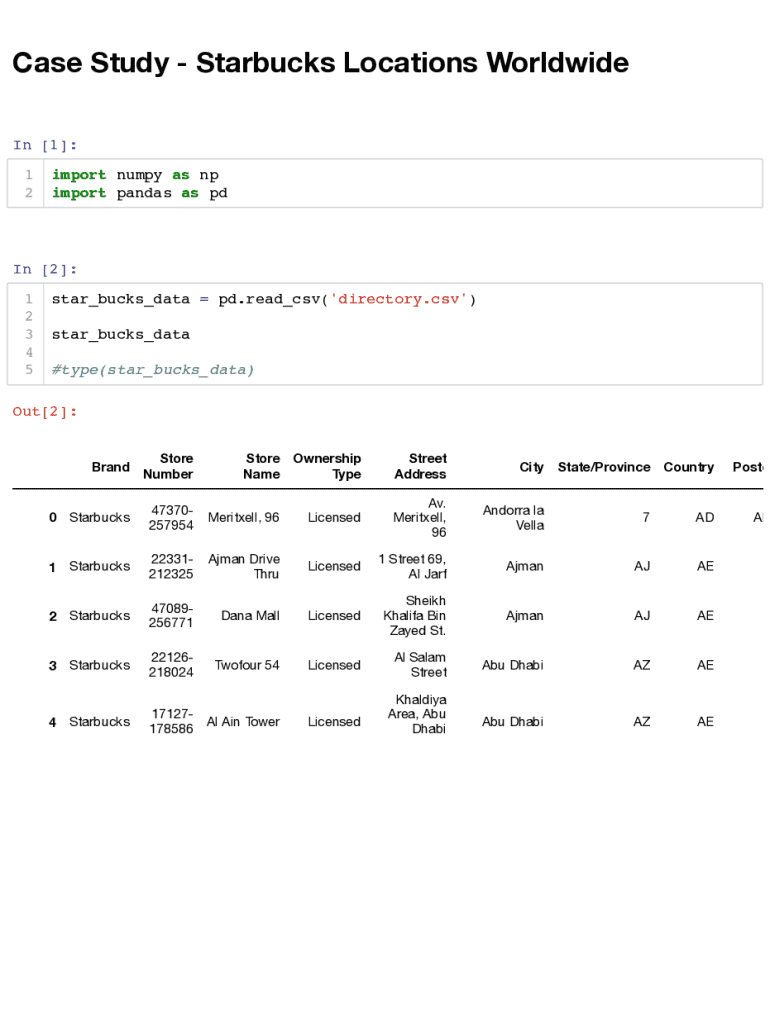Click State 'AZ' in the Twofour 54 row
The width and height of the screenshot is (770, 1024).
click(642, 665)
